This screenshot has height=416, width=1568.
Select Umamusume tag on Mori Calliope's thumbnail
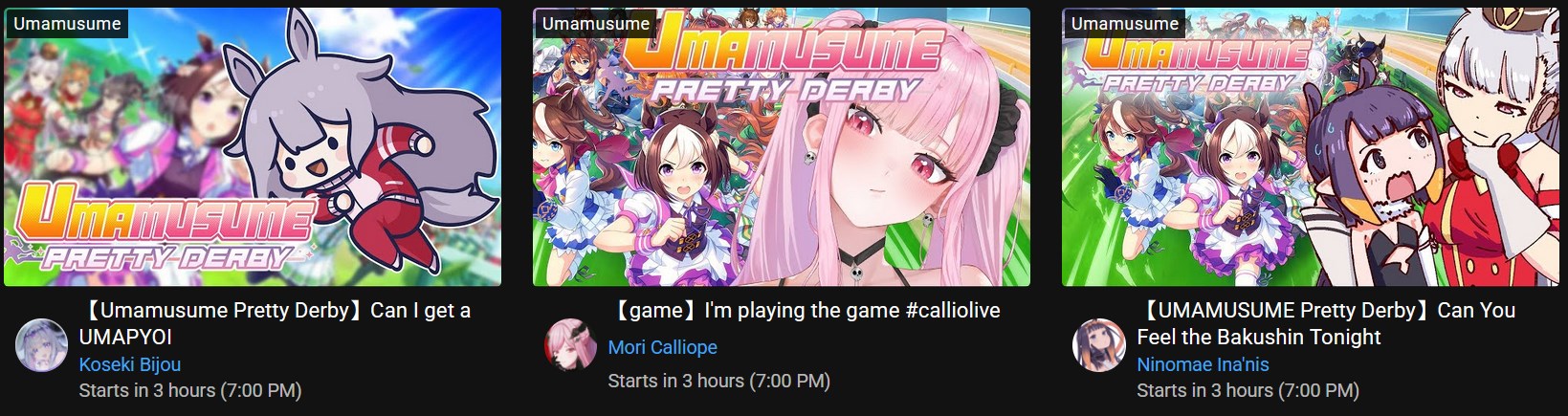coord(596,23)
